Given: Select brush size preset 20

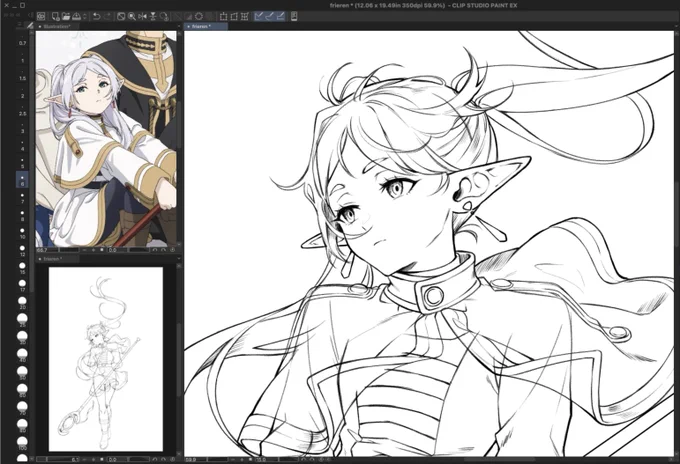Looking at the screenshot, I should [x=22, y=304].
